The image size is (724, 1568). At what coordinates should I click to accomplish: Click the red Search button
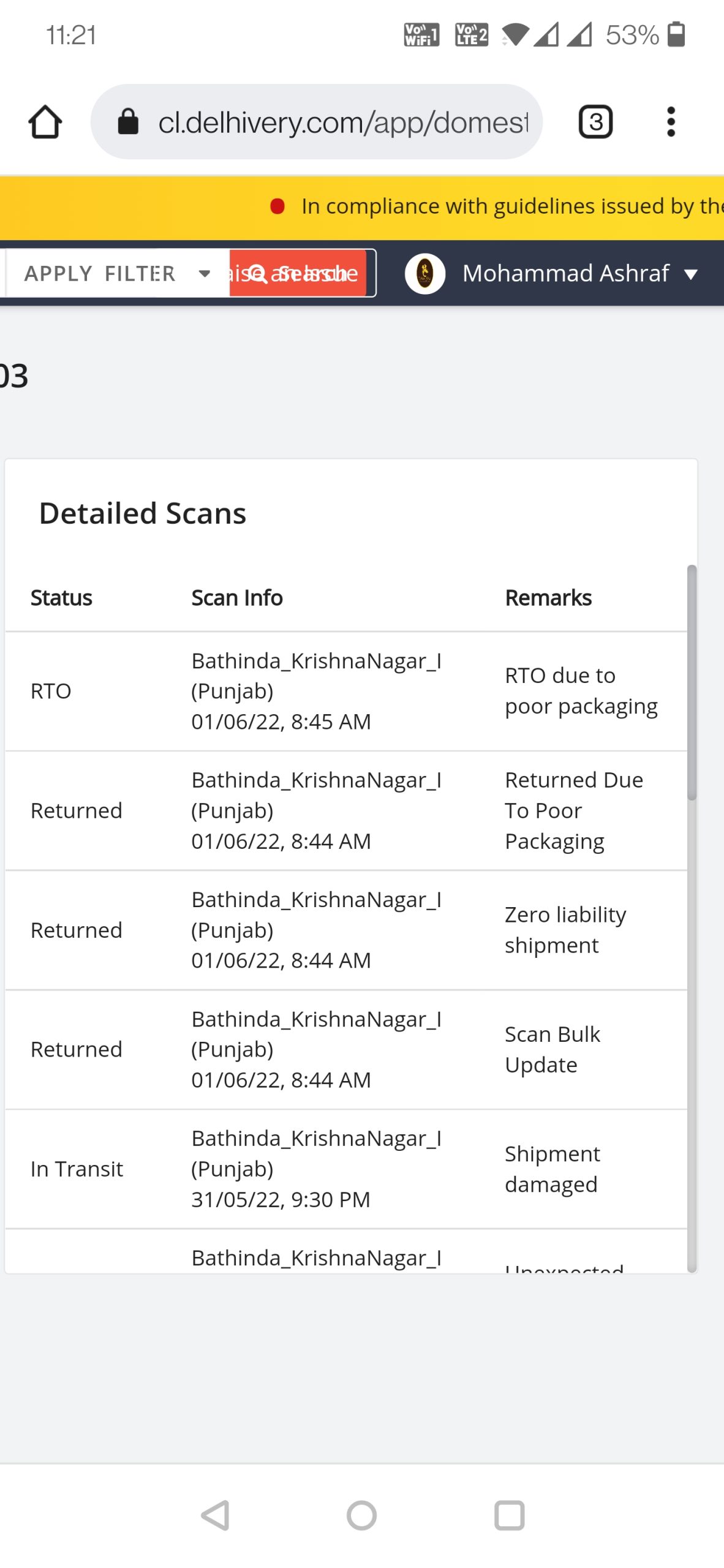tap(298, 273)
